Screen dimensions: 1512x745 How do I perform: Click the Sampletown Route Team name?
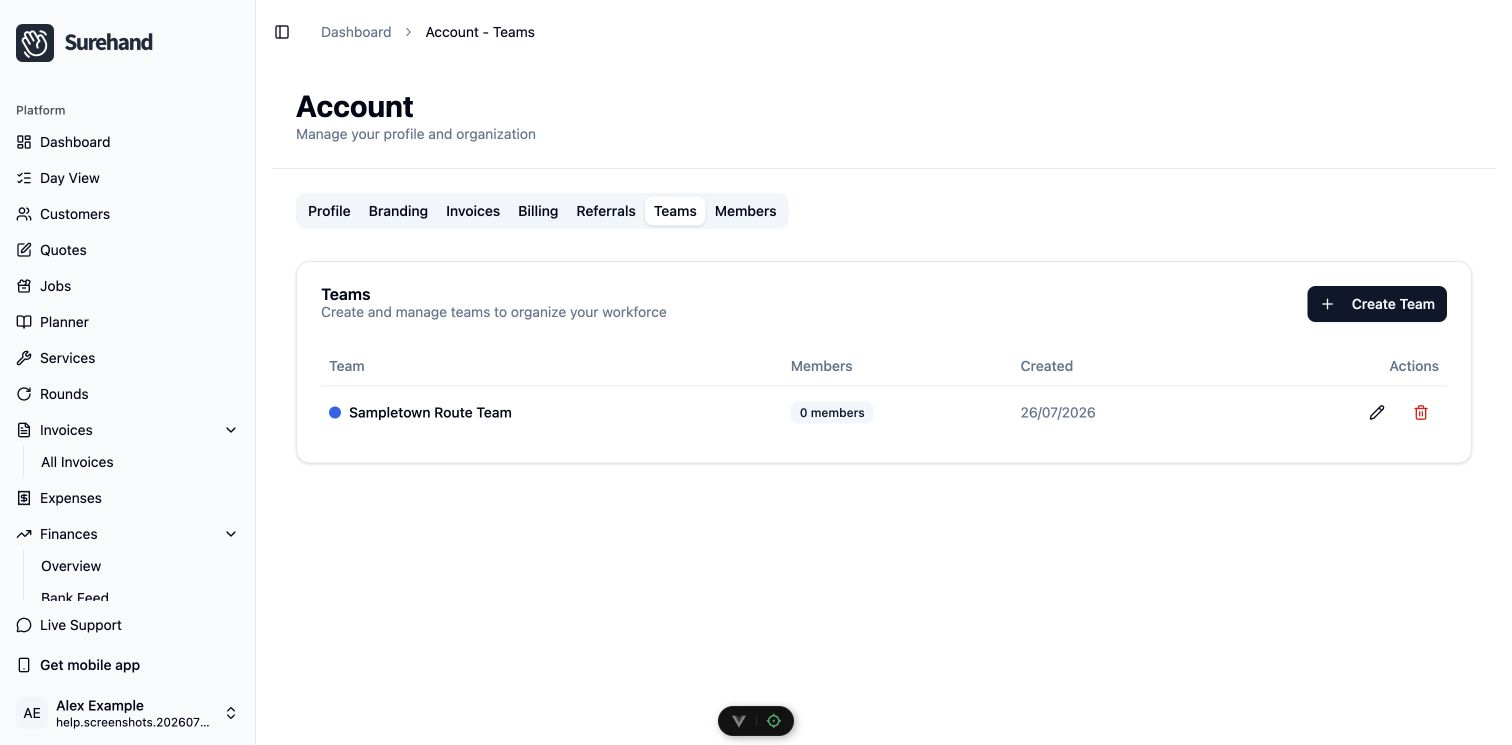[430, 412]
